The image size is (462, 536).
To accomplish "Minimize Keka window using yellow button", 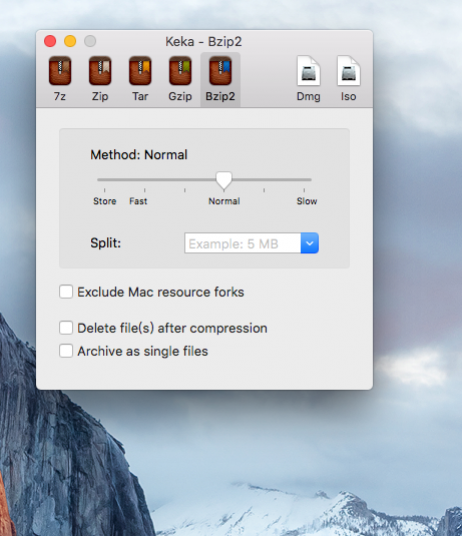I will 70,41.
